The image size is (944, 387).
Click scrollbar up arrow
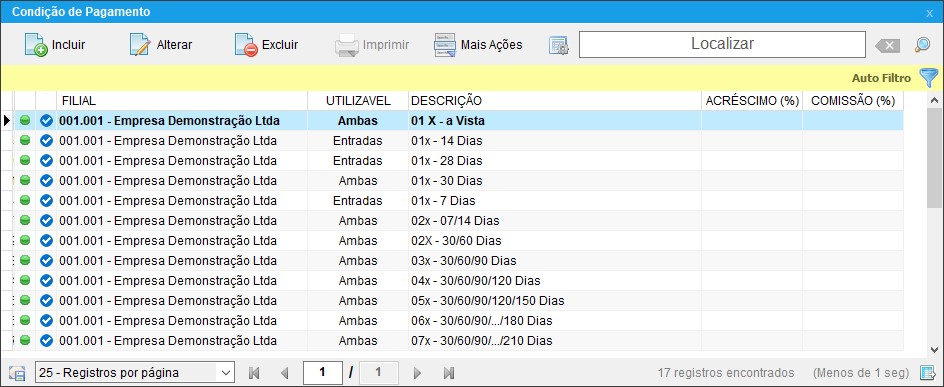click(x=934, y=100)
